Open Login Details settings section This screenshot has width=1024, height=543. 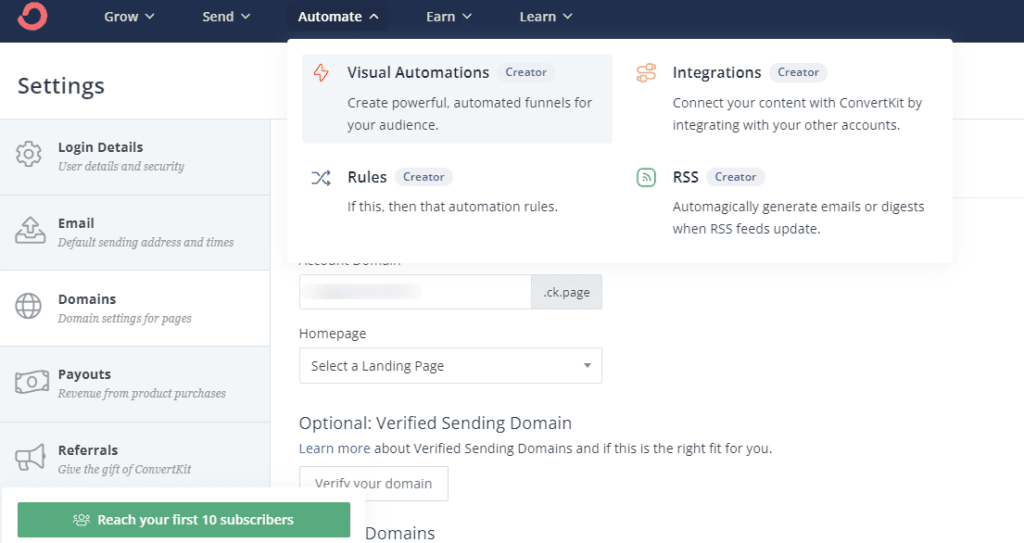(x=135, y=157)
